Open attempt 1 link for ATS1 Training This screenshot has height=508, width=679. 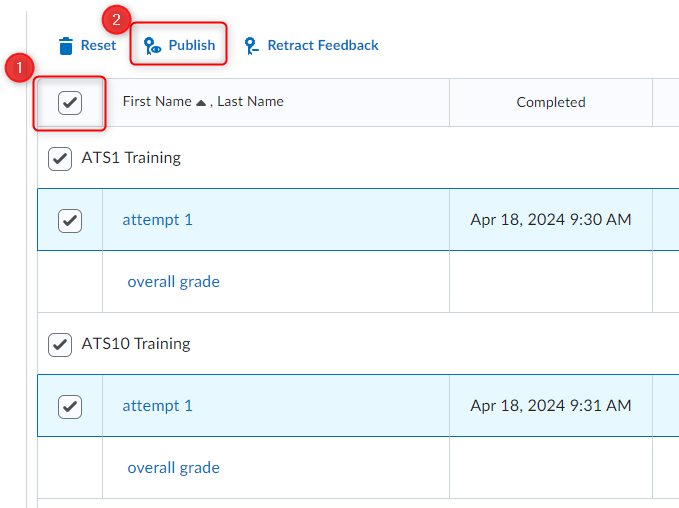157,220
